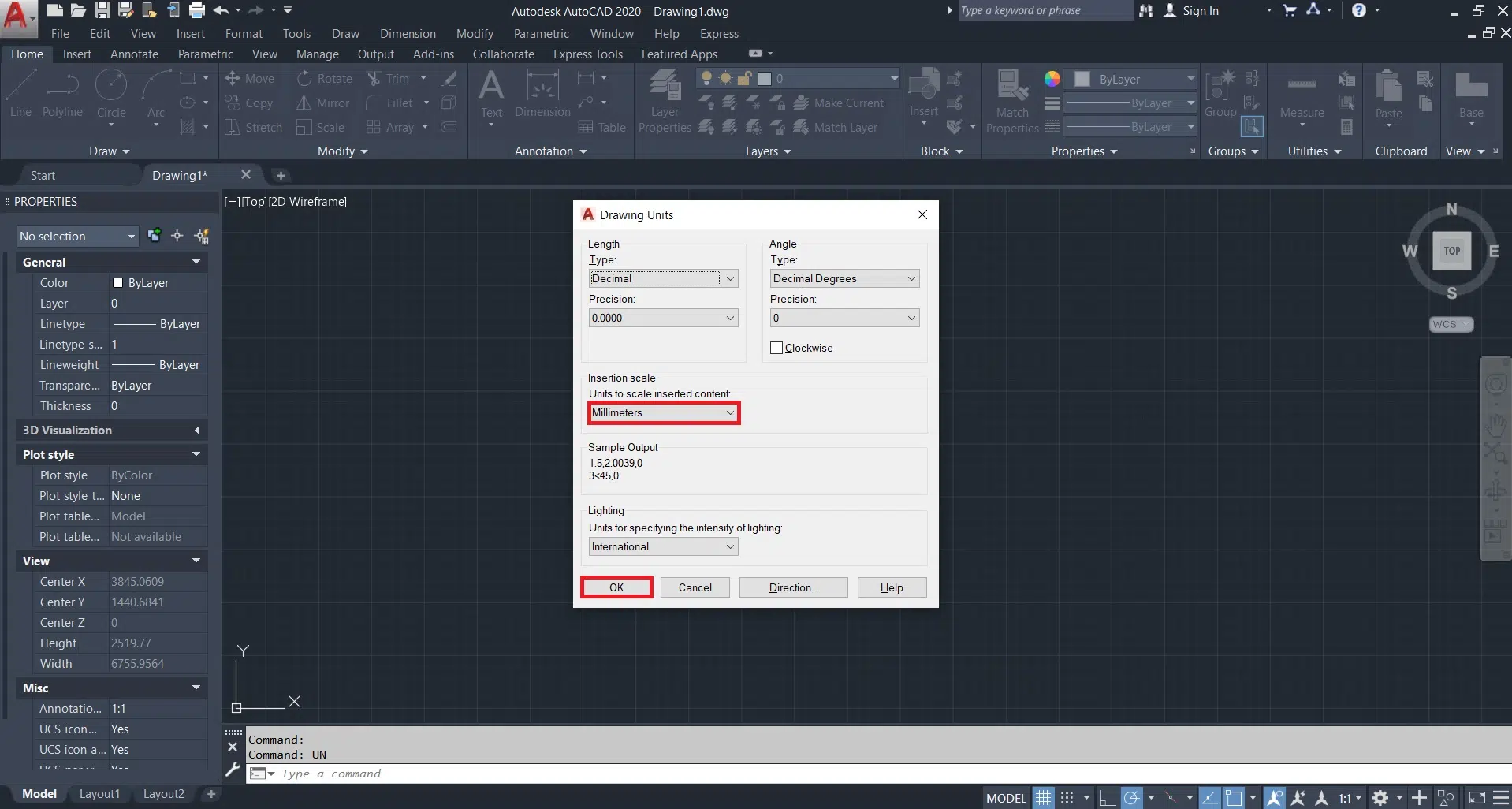Viewport: 1512px width, 809px height.
Task: Click the Direction... button
Action: tap(793, 587)
